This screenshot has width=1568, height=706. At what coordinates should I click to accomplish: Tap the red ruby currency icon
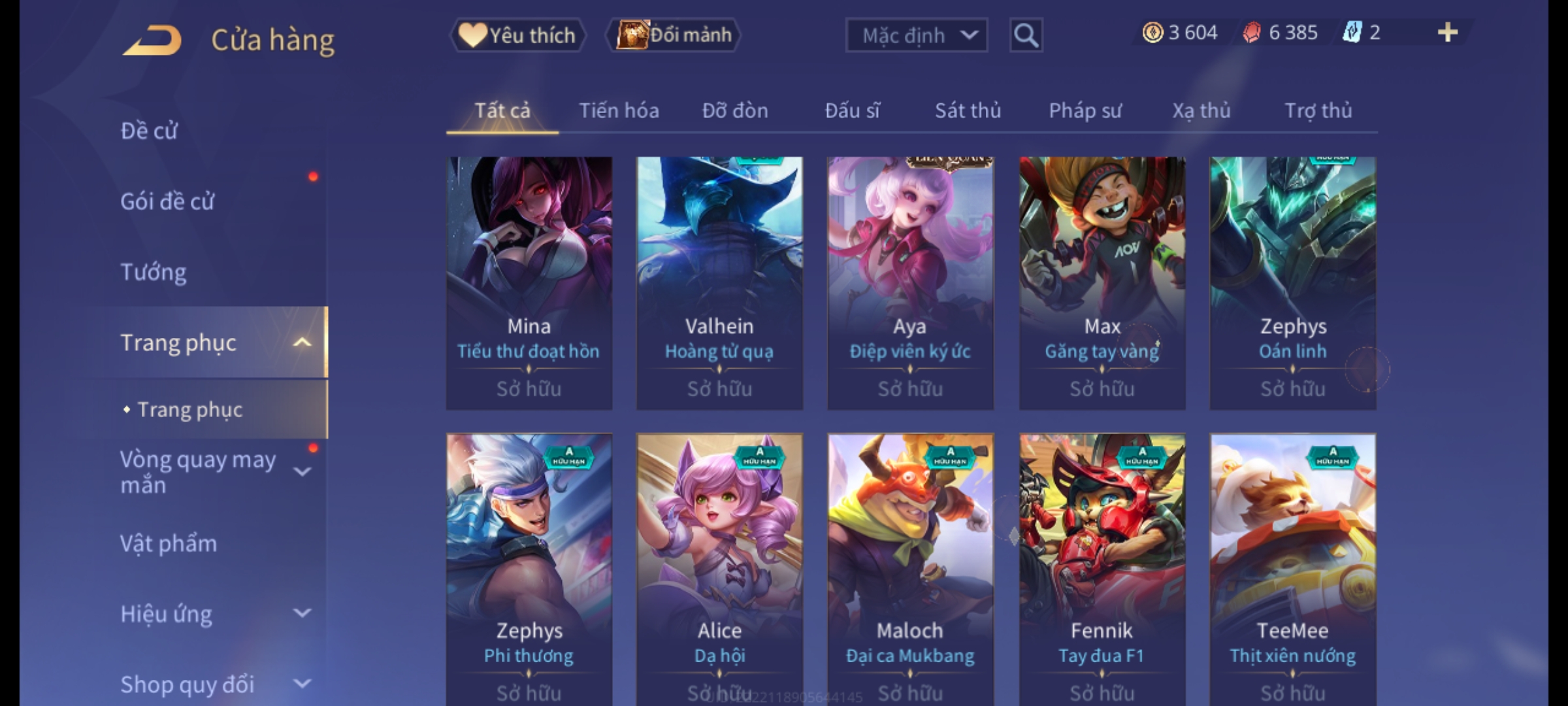click(x=1252, y=33)
